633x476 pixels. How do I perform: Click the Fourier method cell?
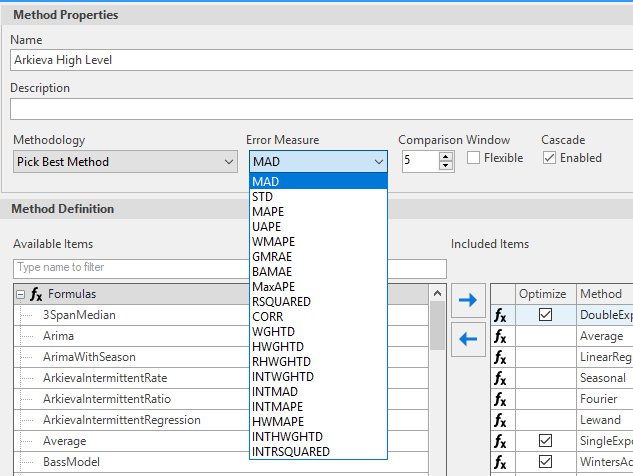[x=605, y=399]
